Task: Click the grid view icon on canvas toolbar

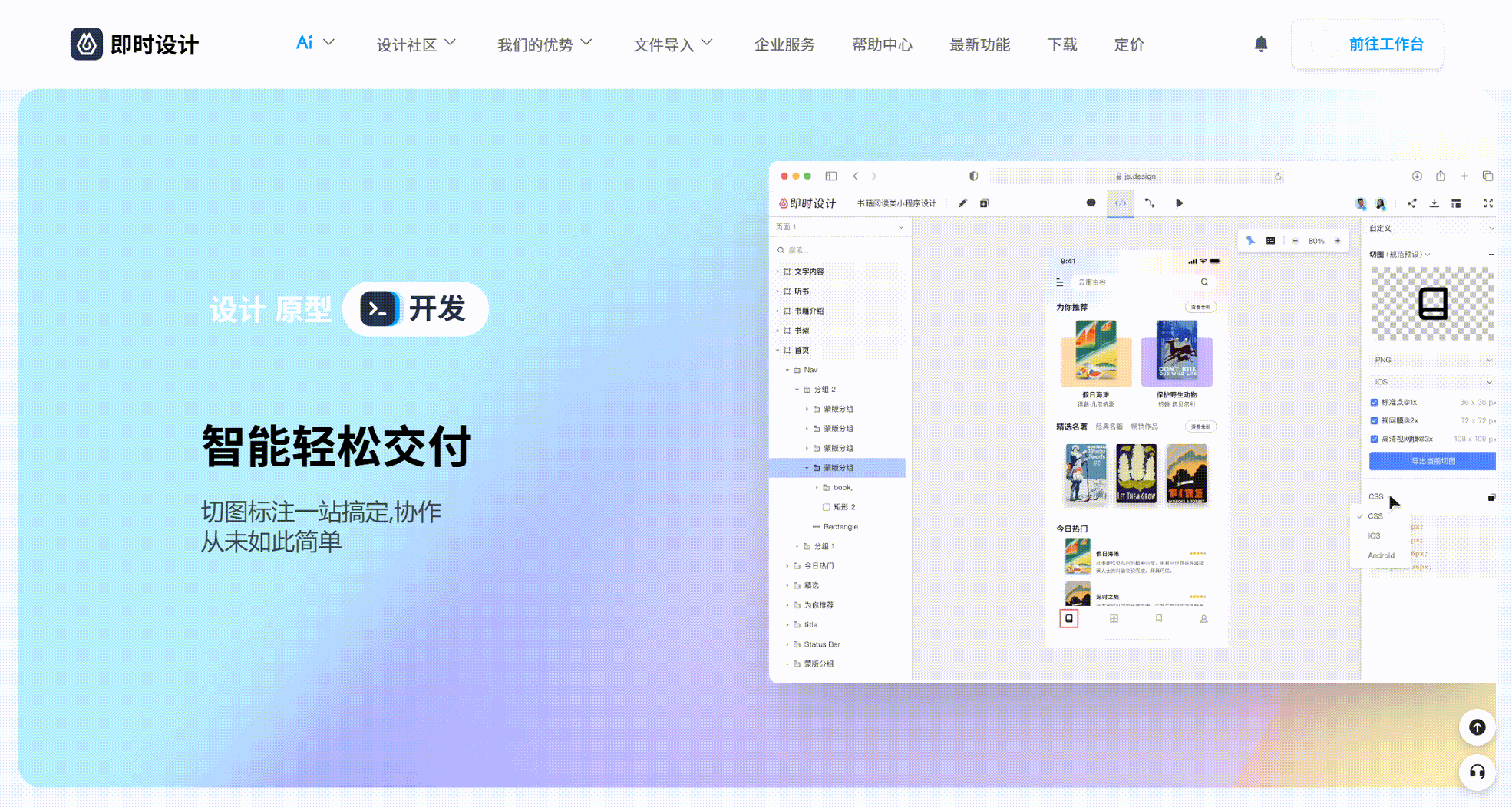Action: click(x=1270, y=241)
